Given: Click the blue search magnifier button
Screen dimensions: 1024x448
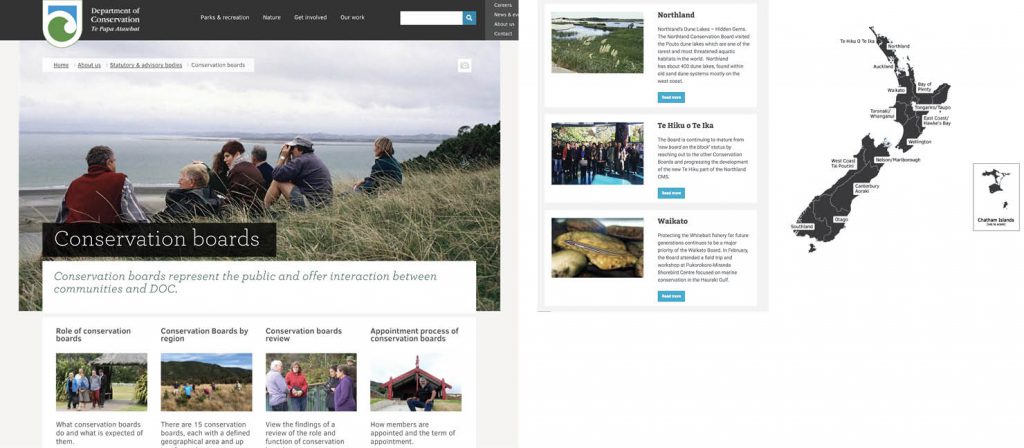Looking at the screenshot, I should (469, 18).
